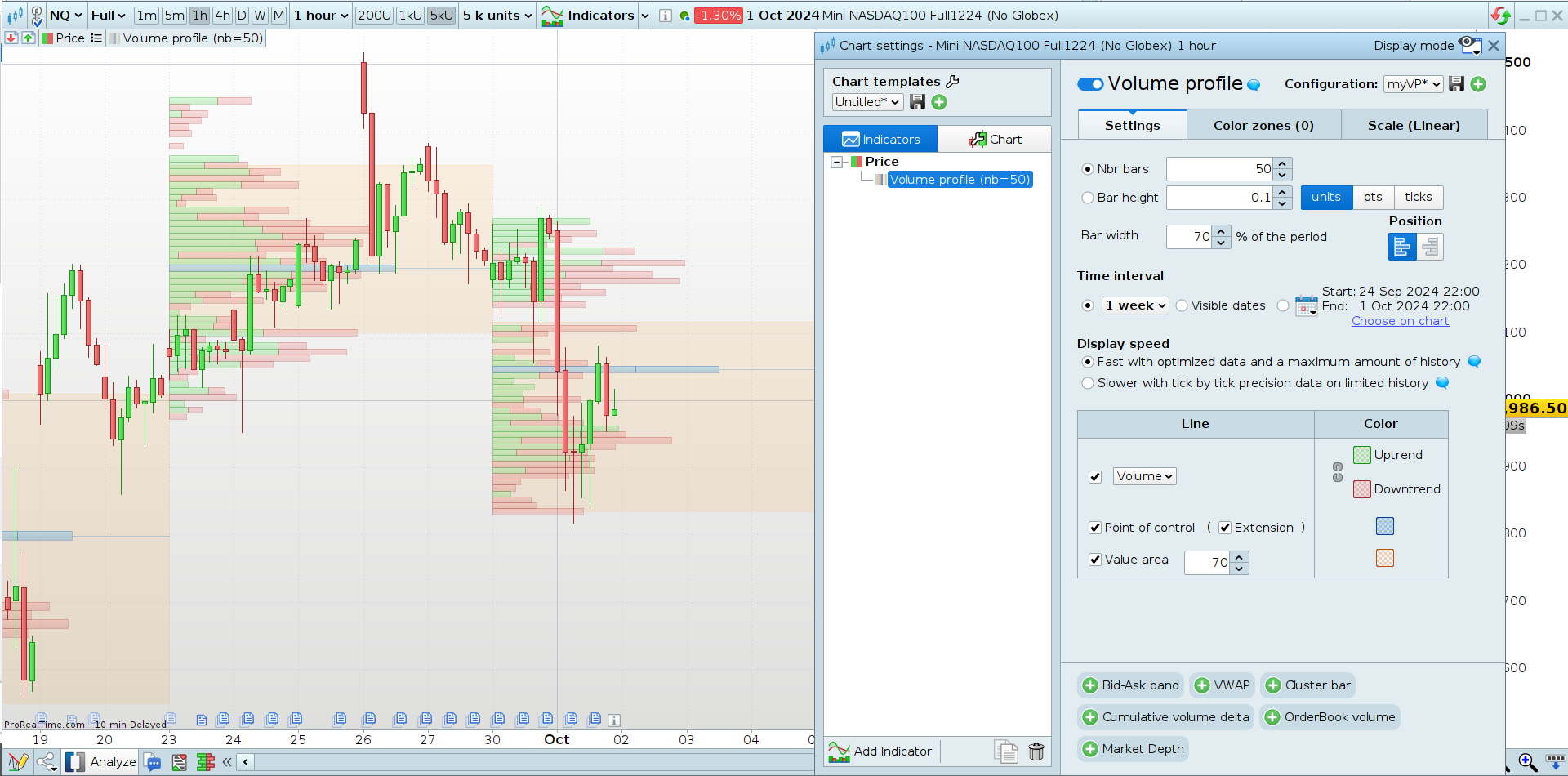Click Choose on chart link
The image size is (1568, 776).
click(1400, 321)
